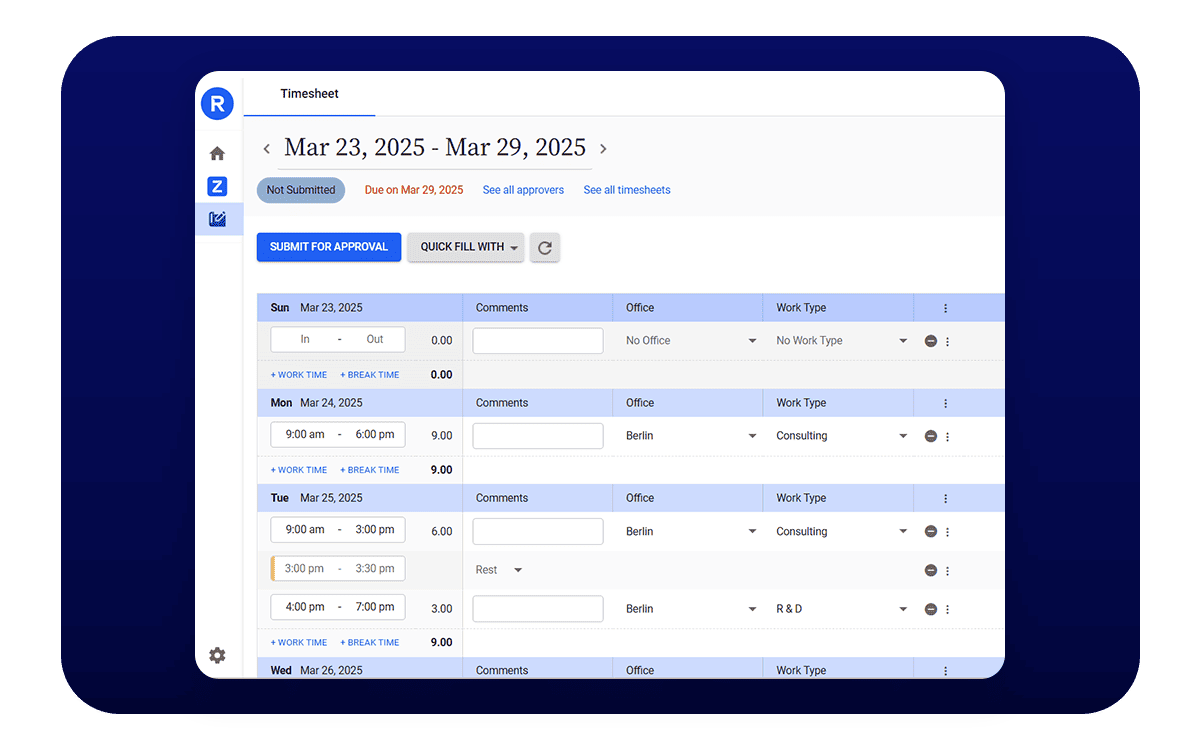Open Tue Mar 25 header options menu
Viewport: 1200px width, 750px height.
(x=946, y=498)
